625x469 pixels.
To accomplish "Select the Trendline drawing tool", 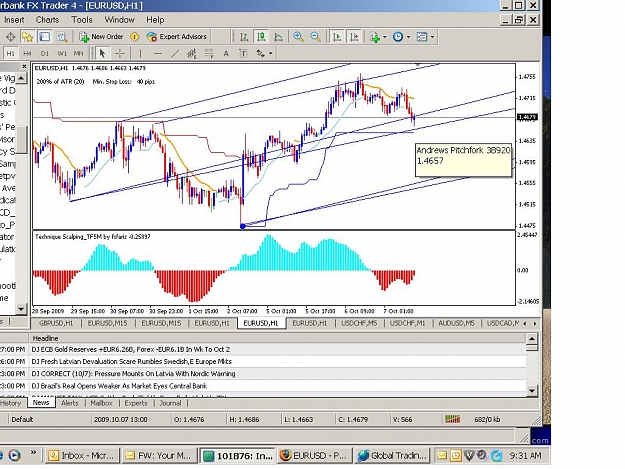I will (175, 53).
